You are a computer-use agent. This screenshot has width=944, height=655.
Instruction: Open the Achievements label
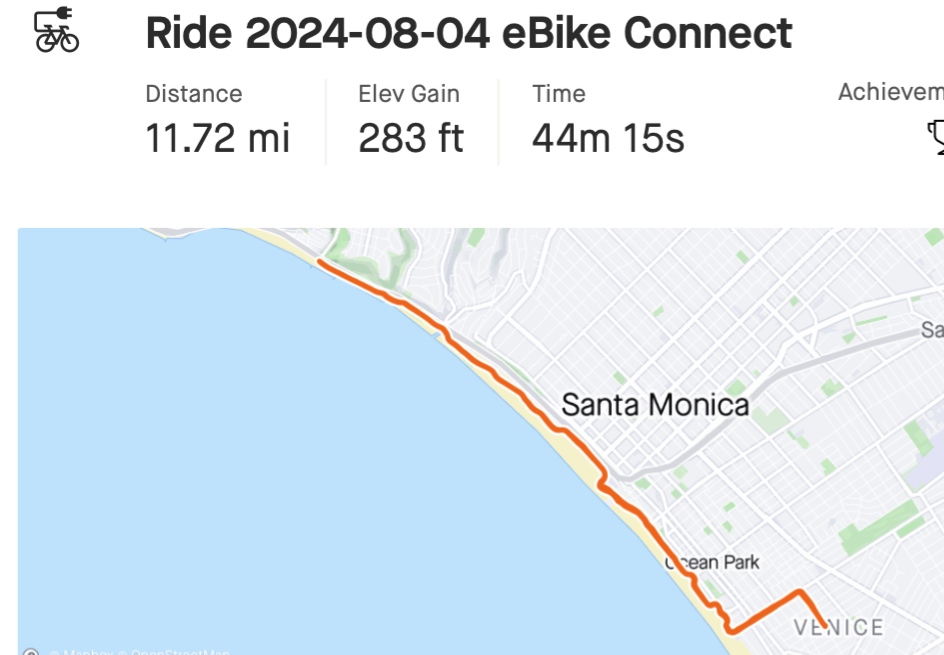point(891,92)
